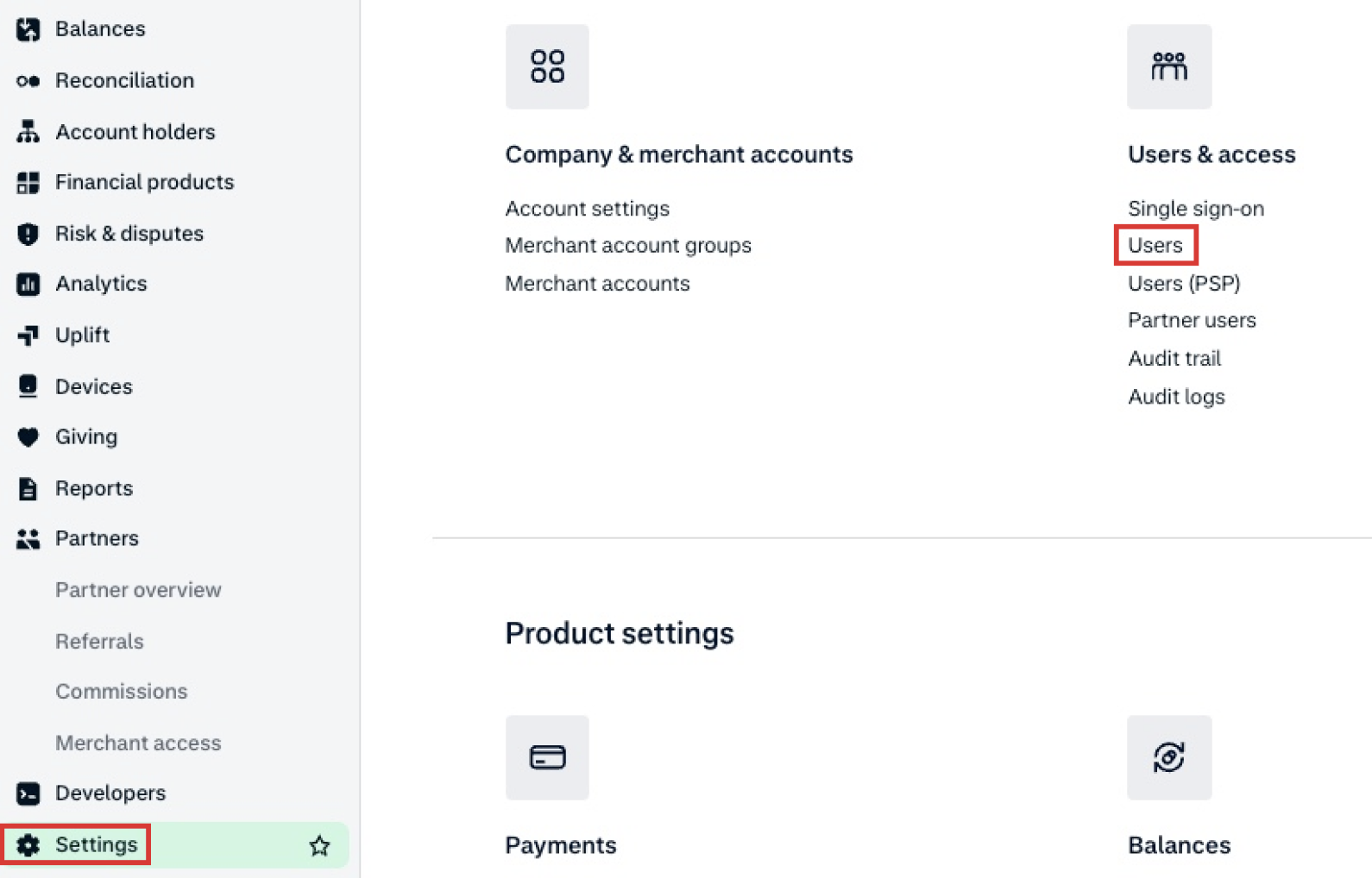Click the Balances section tile icon
This screenshot has width=1372, height=878.
[1169, 757]
